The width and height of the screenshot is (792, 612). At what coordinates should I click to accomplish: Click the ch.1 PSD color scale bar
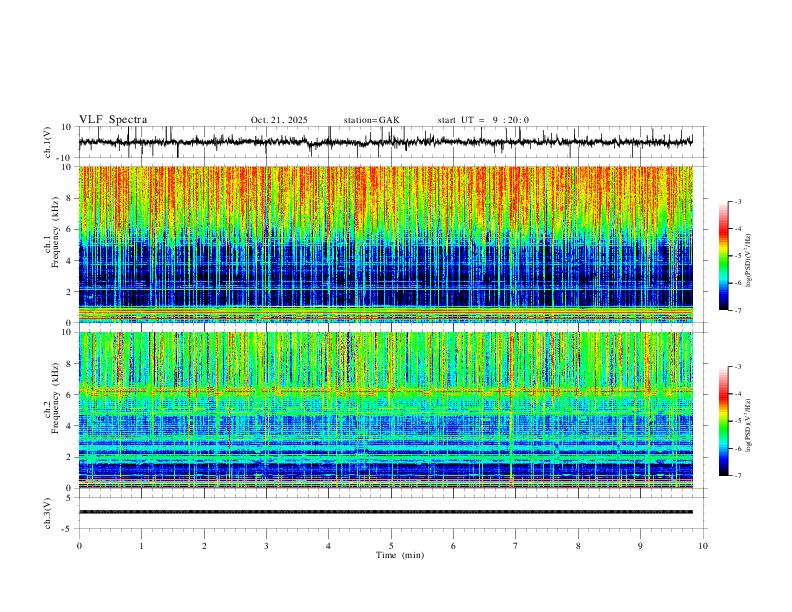[x=724, y=256]
